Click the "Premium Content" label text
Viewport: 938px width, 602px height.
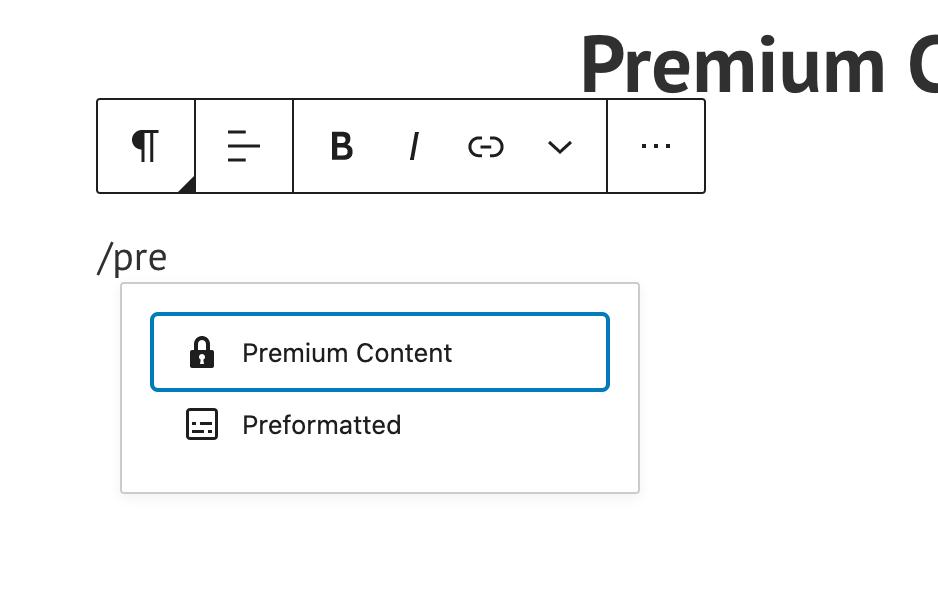coord(347,353)
